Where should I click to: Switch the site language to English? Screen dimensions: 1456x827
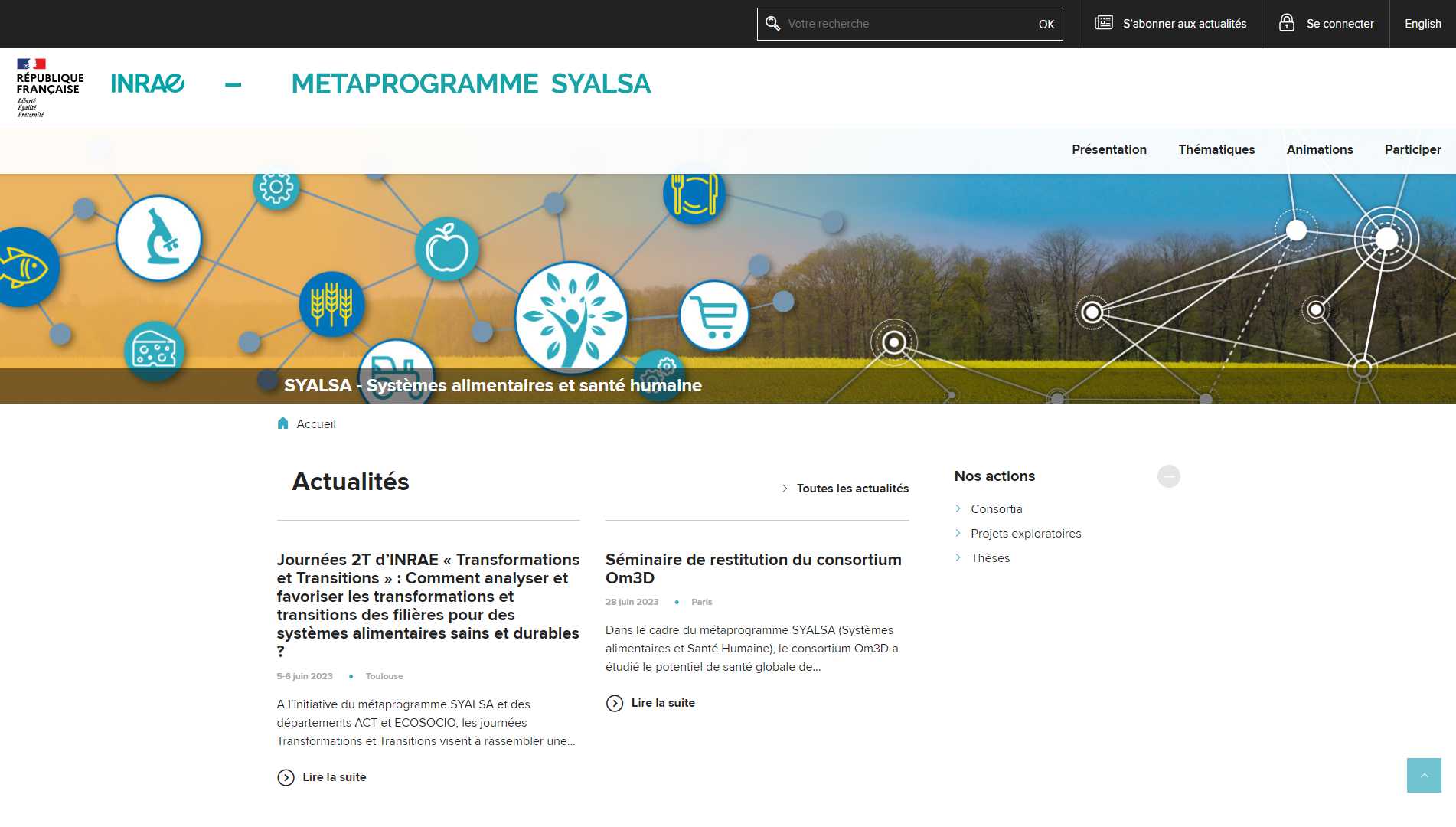[x=1422, y=24]
